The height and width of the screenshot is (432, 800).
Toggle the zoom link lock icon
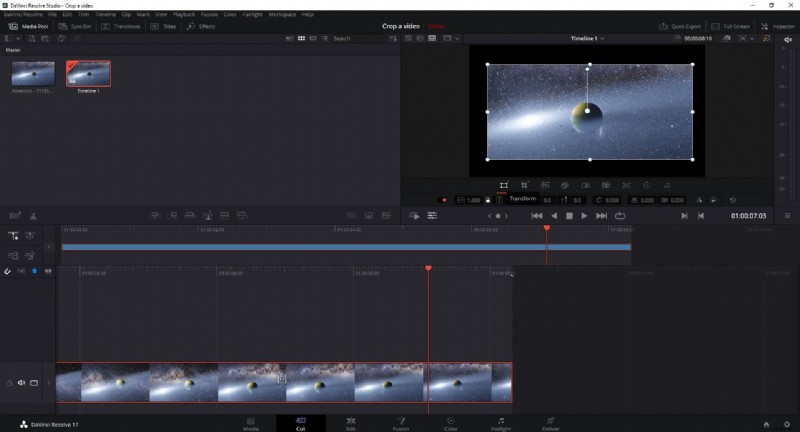click(x=488, y=200)
